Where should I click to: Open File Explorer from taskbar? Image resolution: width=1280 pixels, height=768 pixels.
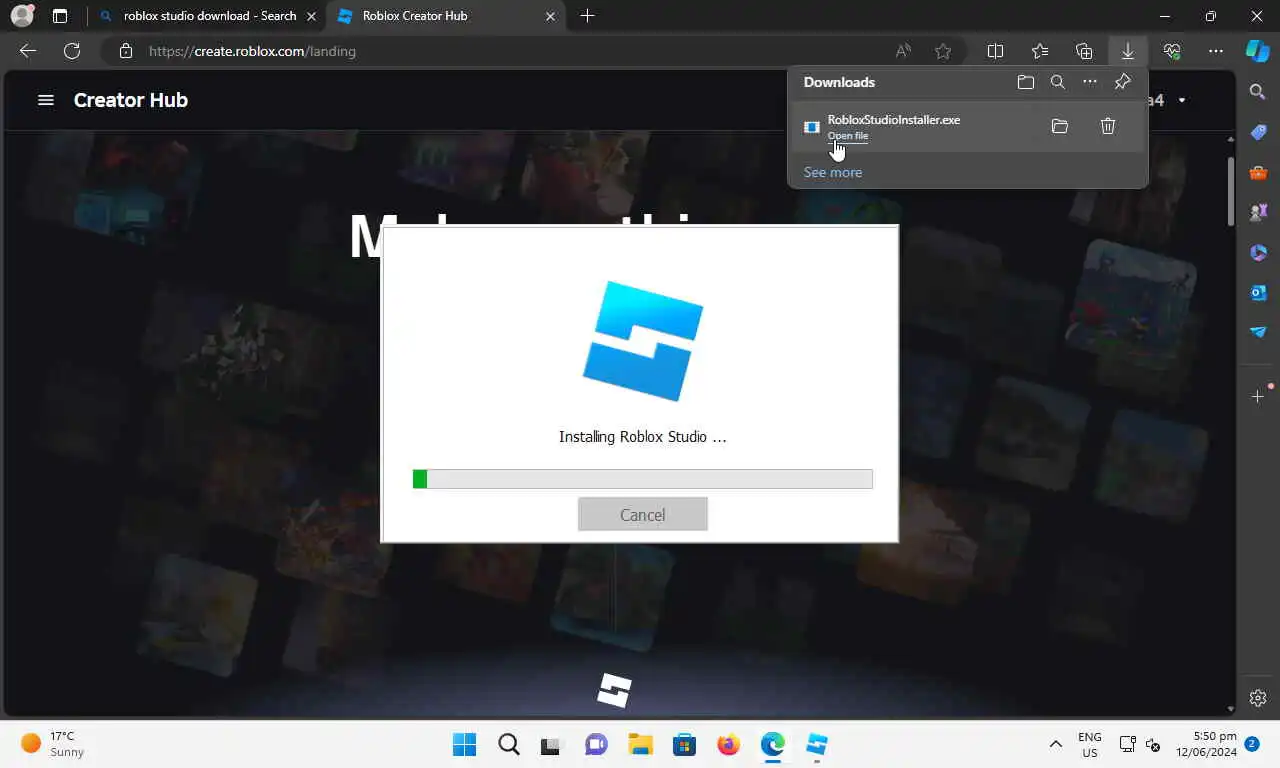click(640, 744)
